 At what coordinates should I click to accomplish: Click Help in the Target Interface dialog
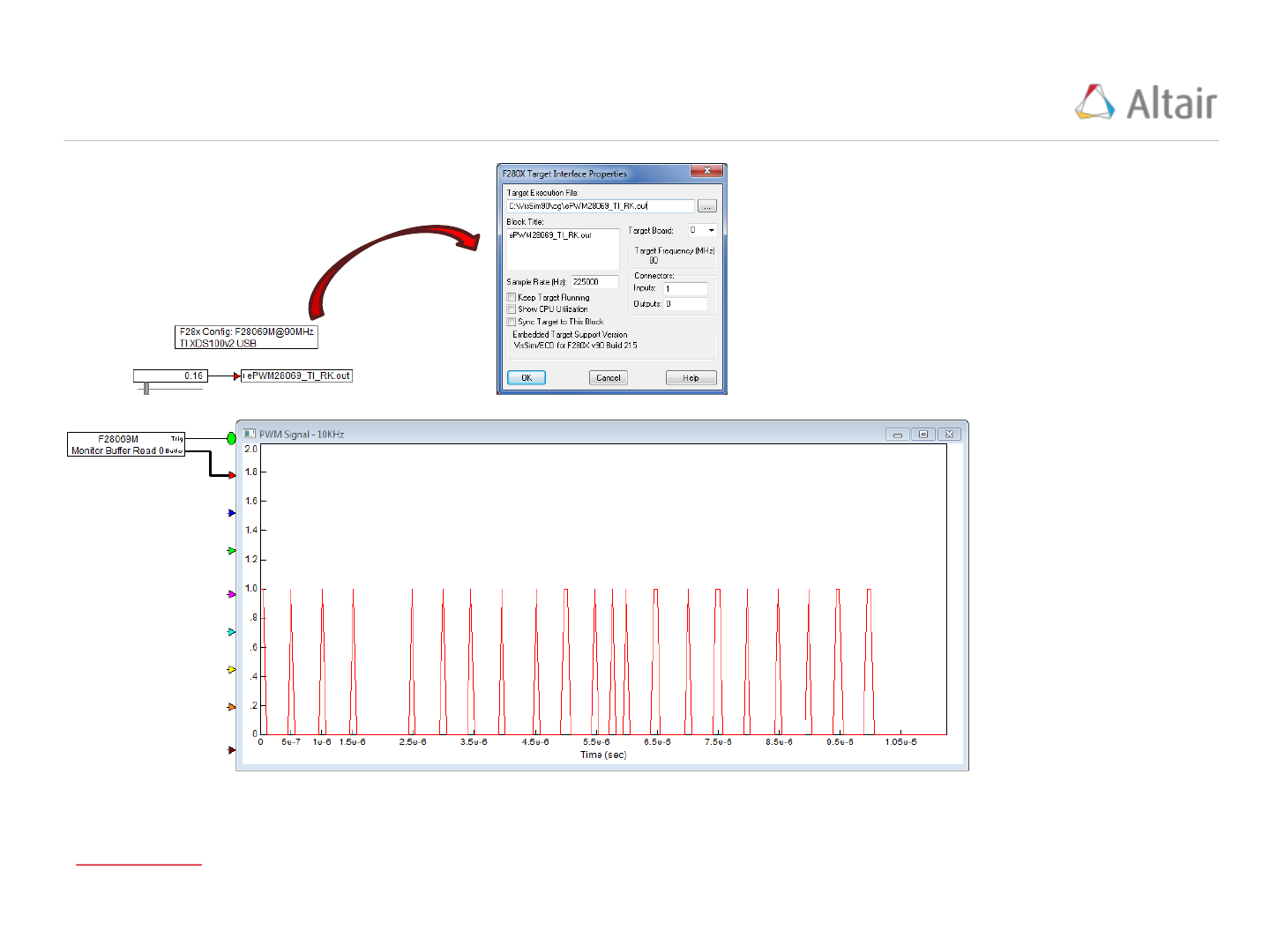tap(691, 377)
